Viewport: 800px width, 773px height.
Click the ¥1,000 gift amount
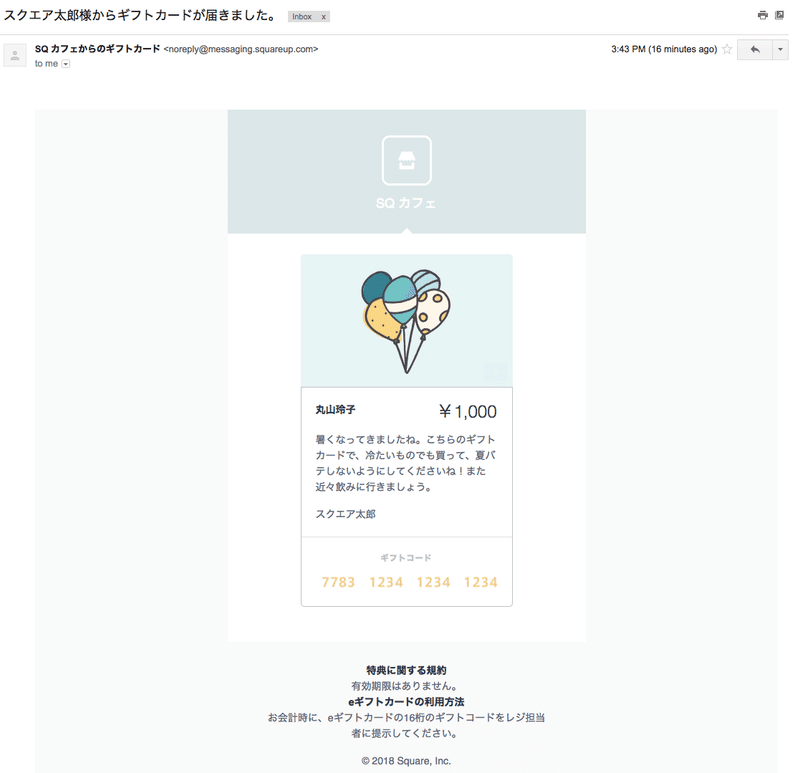point(468,412)
